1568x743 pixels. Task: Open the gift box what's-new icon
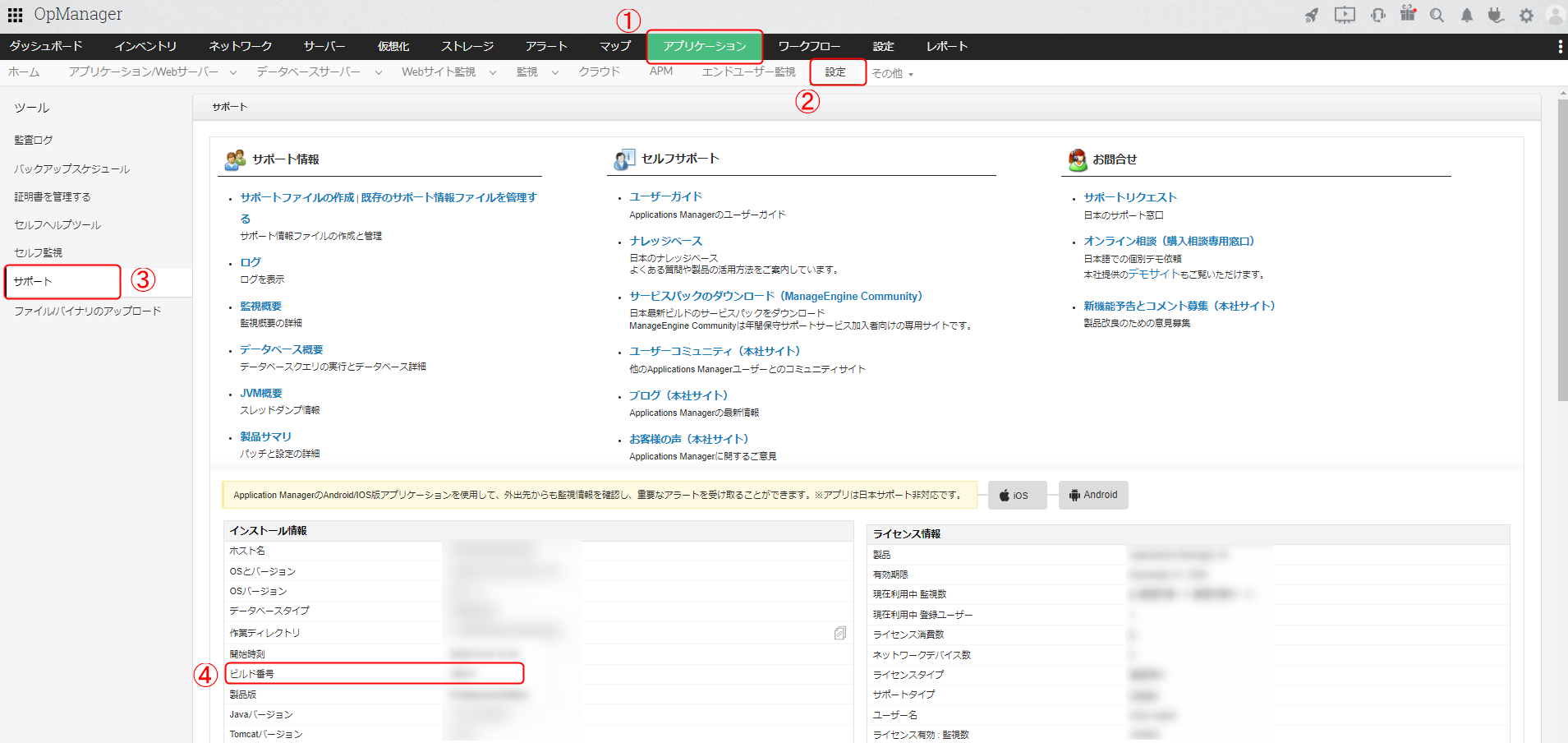tap(1408, 13)
